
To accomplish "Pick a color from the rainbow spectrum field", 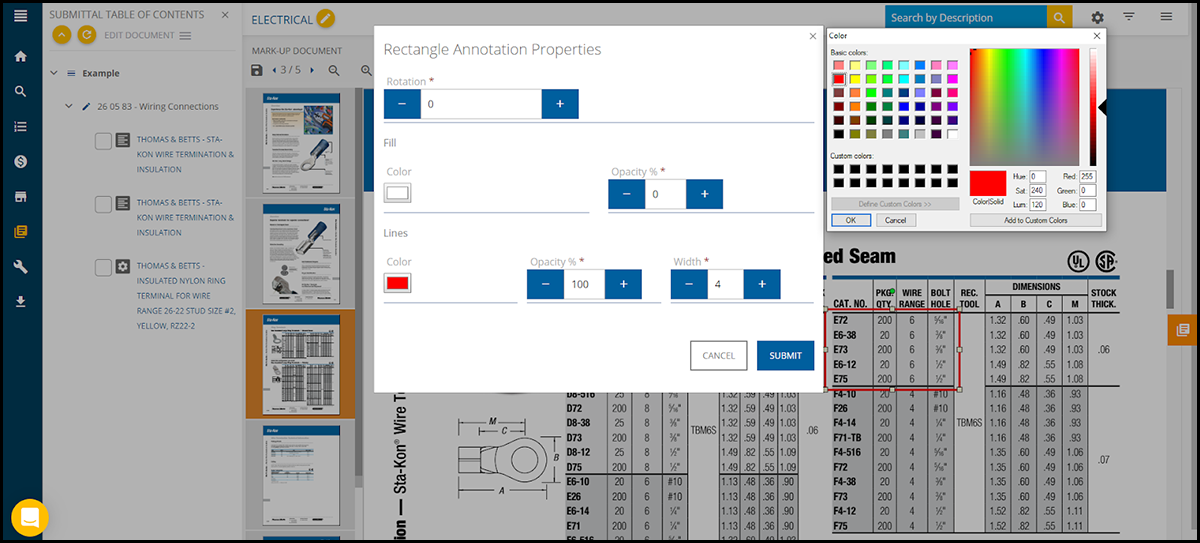I will pyautogui.click(x=1026, y=107).
